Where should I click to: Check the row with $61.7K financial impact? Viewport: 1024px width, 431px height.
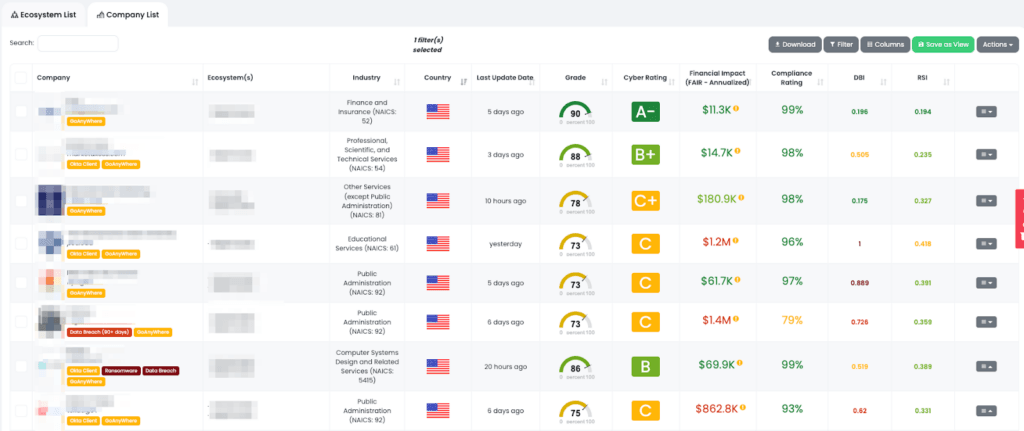point(21,283)
